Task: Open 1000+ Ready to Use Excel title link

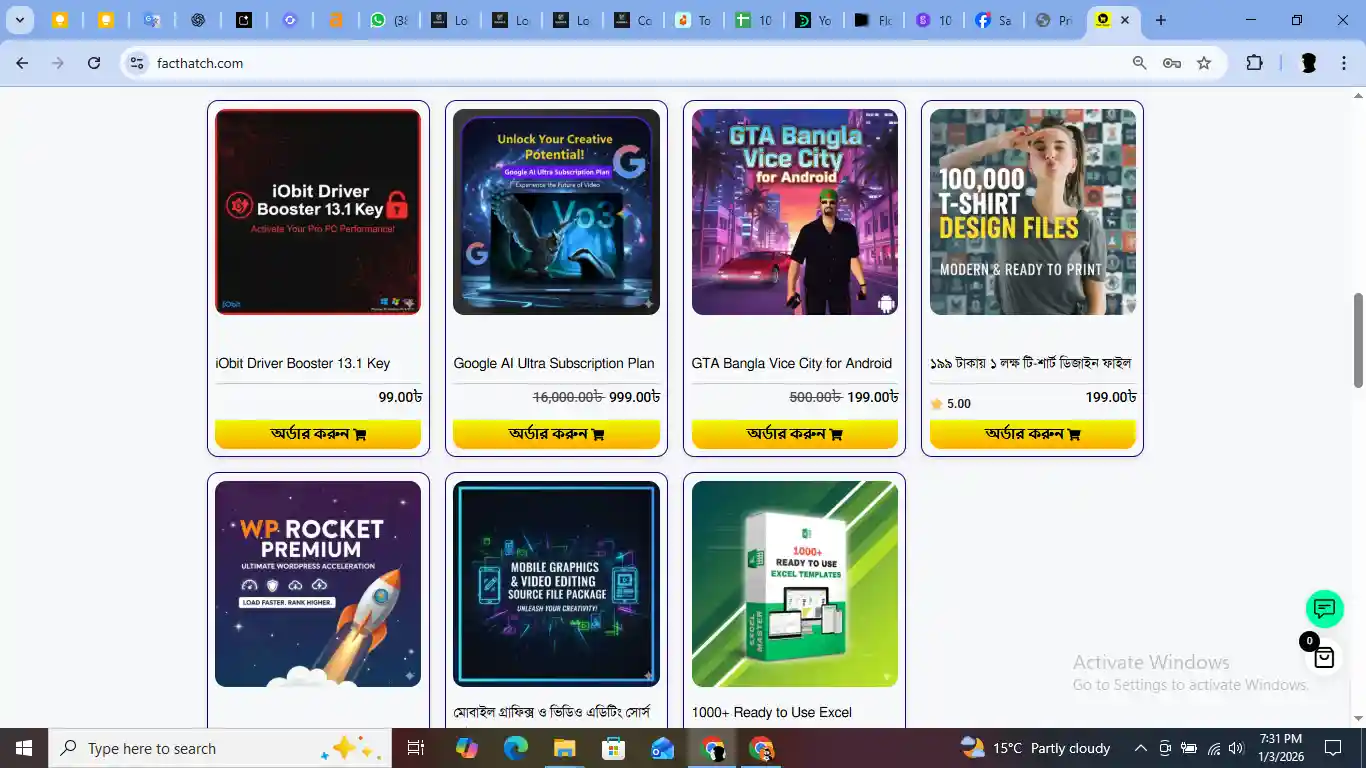Action: point(772,712)
